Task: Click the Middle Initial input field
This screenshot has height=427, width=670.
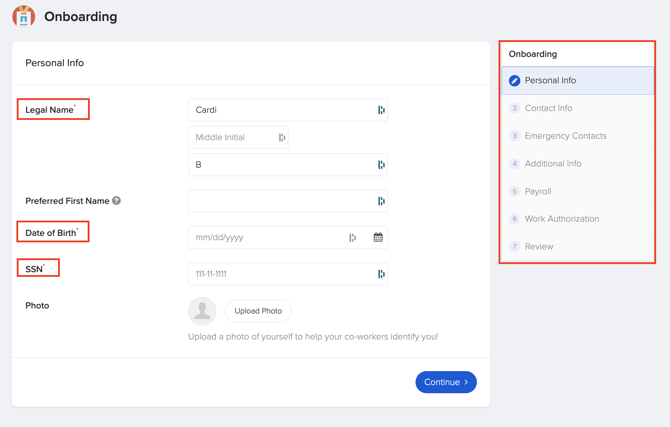Action: coord(238,138)
